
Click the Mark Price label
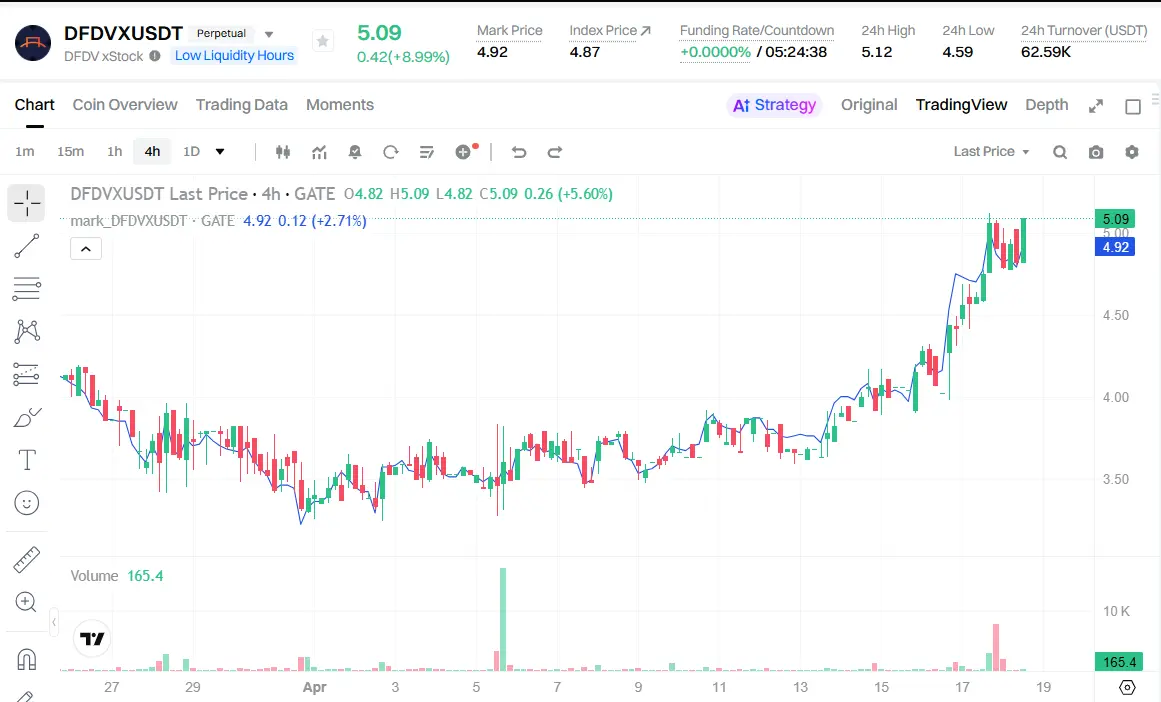click(x=509, y=30)
